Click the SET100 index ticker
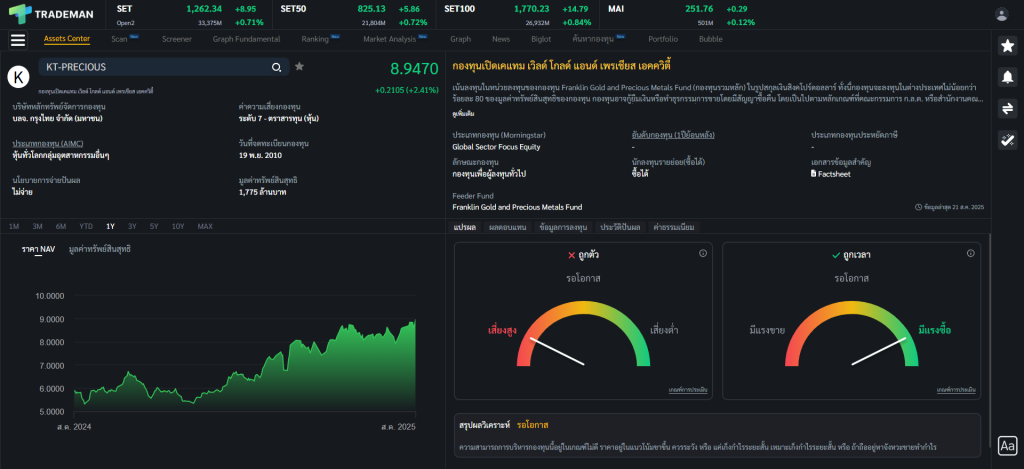Screen dimensions: 1024x469 (517, 15)
